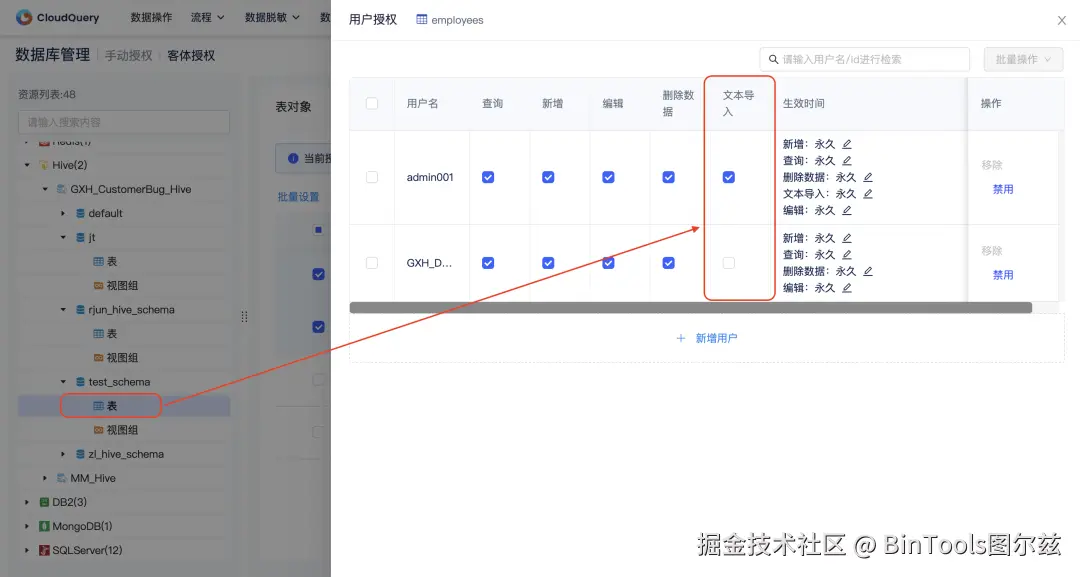Open the 批量操作 dropdown
This screenshot has width=1080, height=577.
[1023, 59]
